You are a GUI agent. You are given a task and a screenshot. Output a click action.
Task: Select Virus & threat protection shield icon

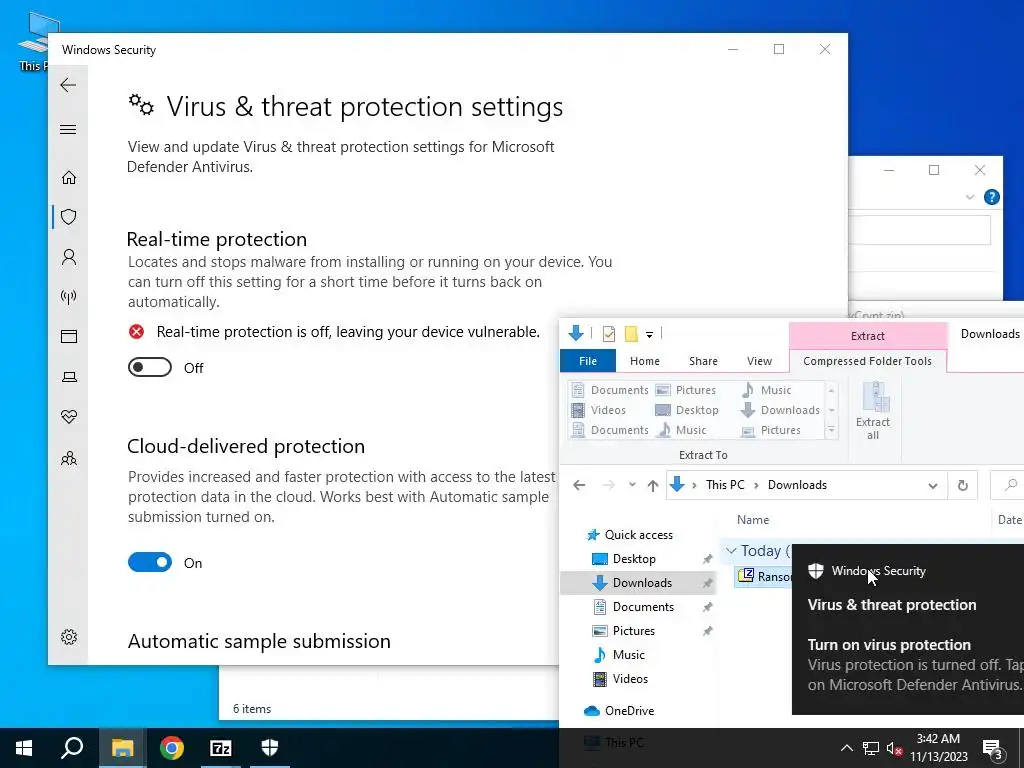(69, 217)
